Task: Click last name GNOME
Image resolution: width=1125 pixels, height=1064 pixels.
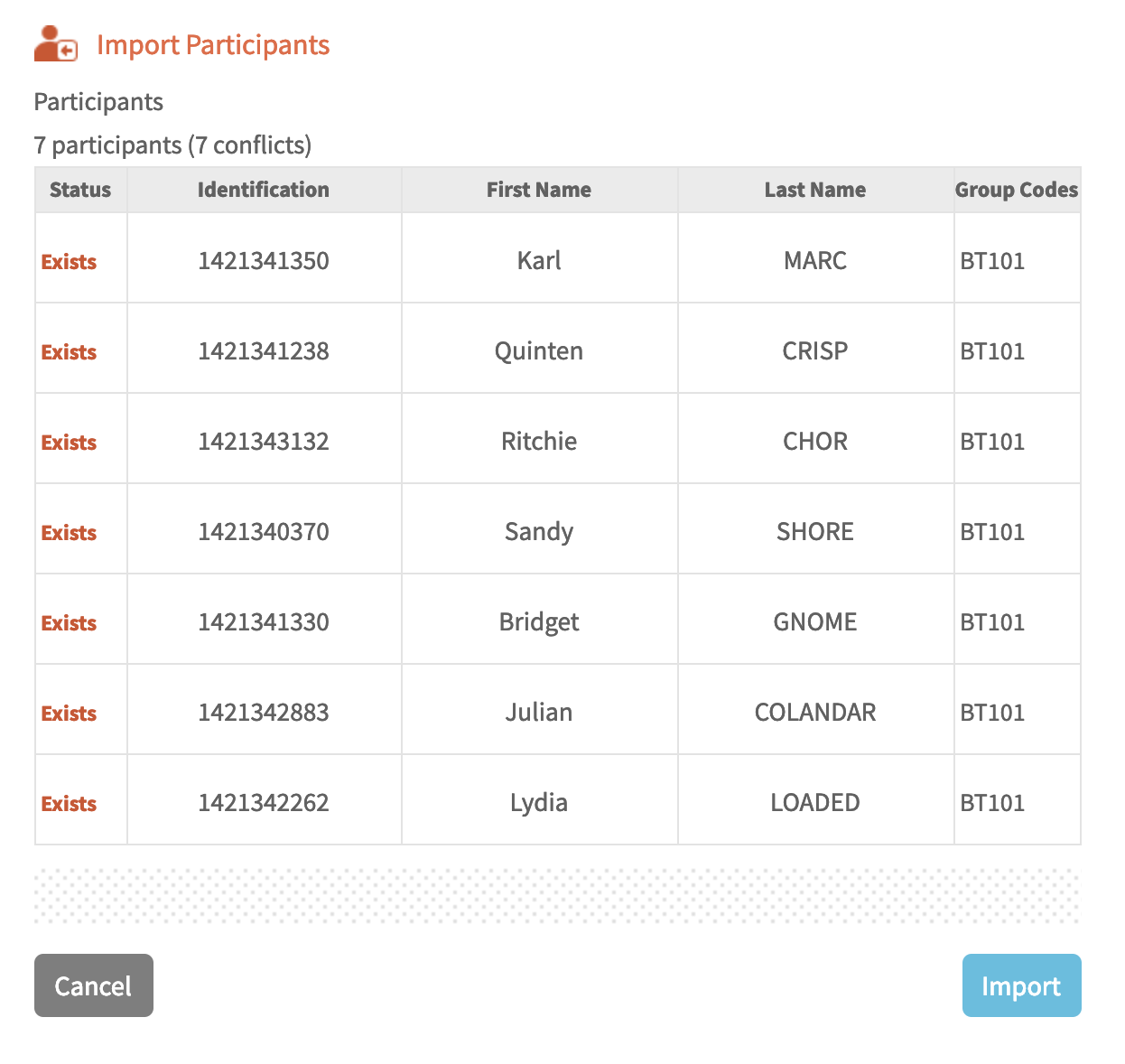Action: [815, 622]
